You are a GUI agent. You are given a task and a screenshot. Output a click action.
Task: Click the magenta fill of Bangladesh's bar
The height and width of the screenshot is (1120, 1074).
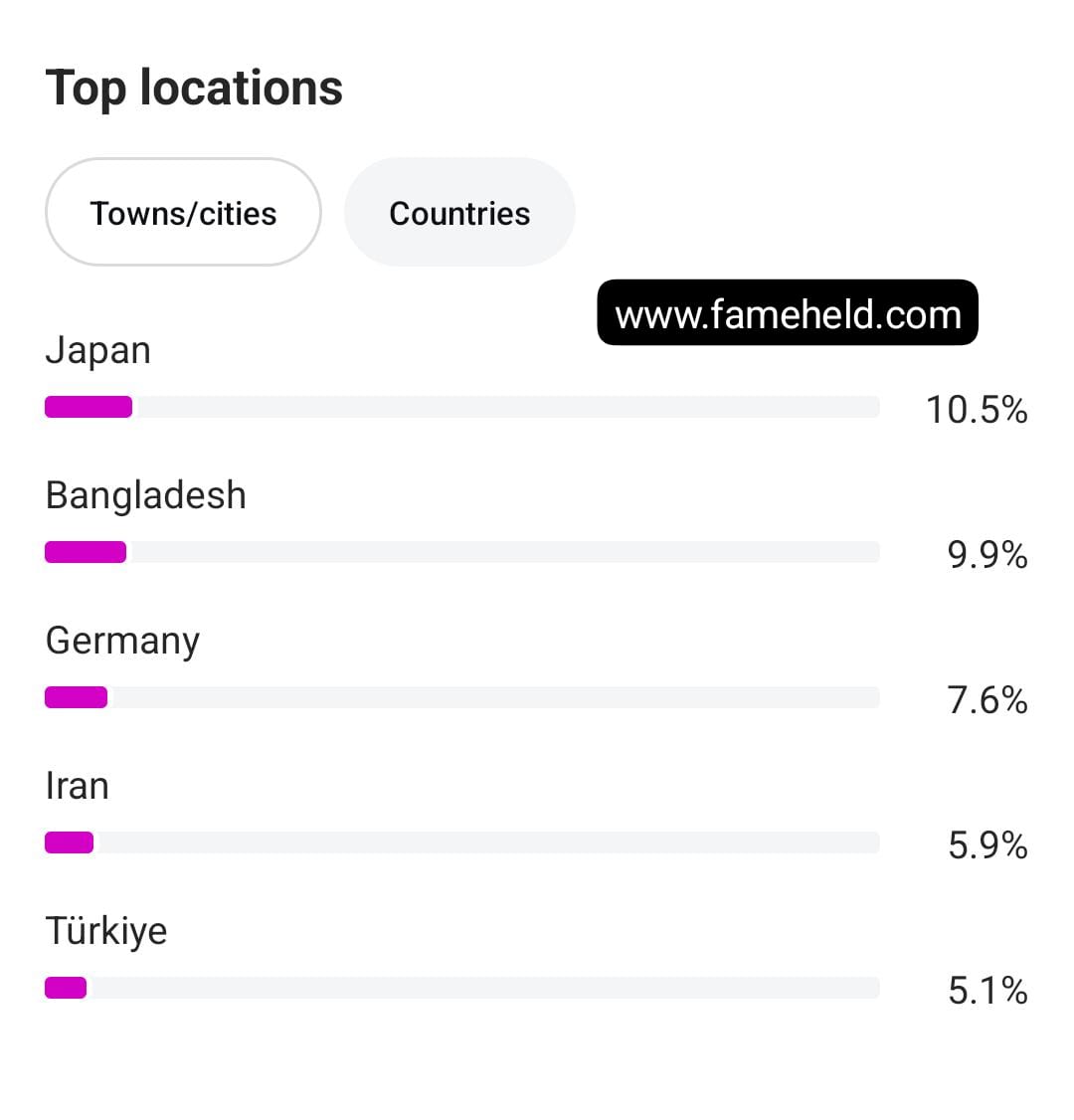pyautogui.click(x=86, y=552)
